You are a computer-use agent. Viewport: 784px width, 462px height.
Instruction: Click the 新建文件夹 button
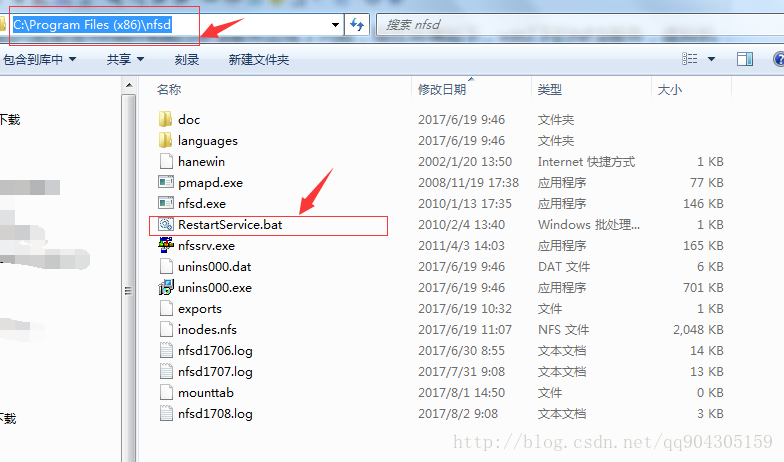coord(258,60)
